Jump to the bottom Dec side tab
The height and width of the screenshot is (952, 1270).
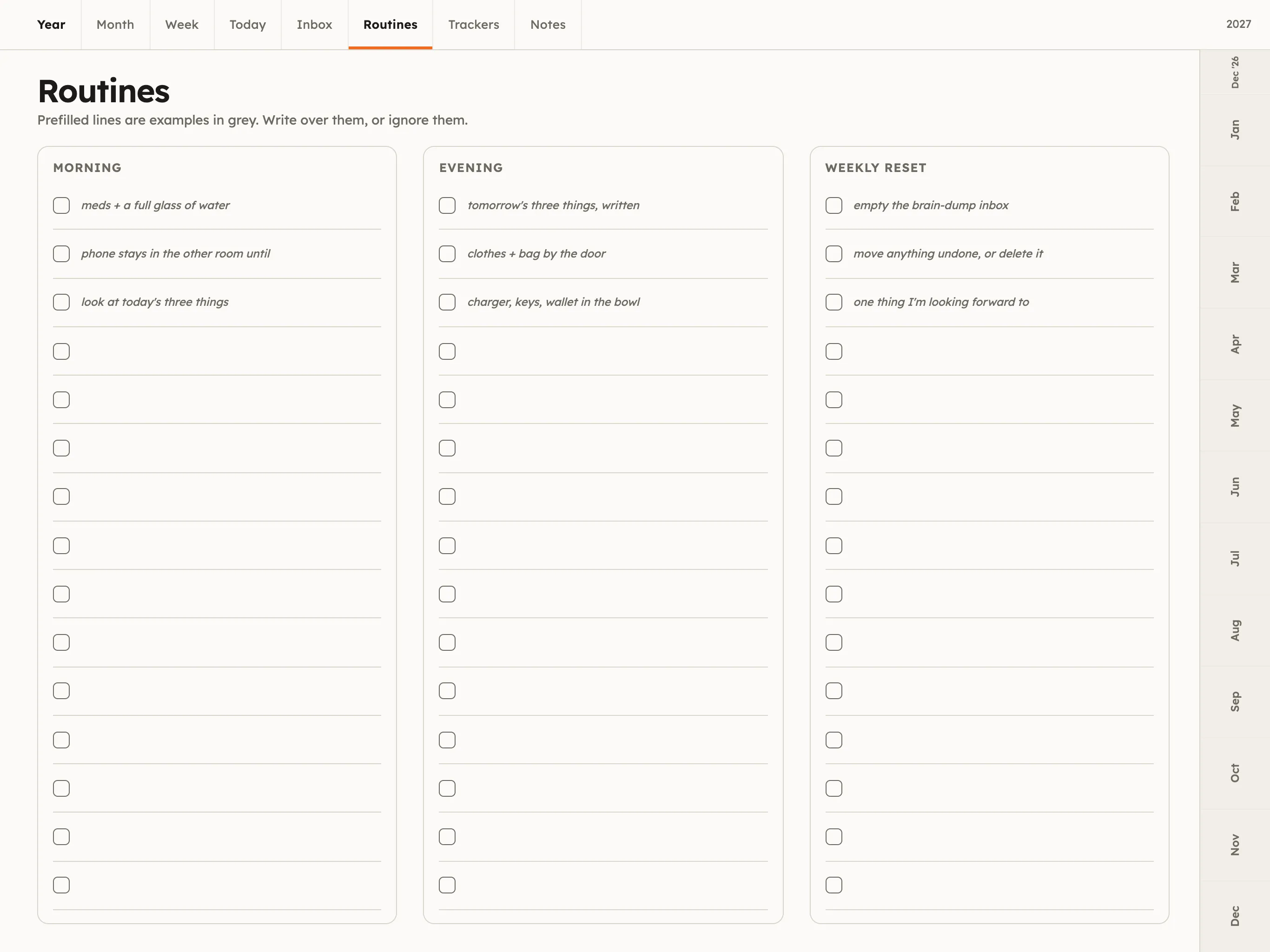click(1235, 916)
